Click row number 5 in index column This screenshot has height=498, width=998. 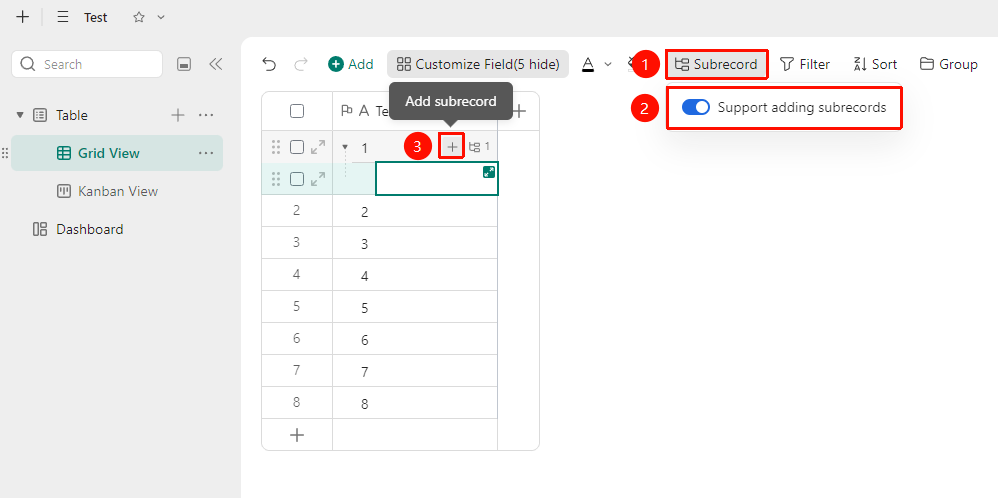pos(297,306)
